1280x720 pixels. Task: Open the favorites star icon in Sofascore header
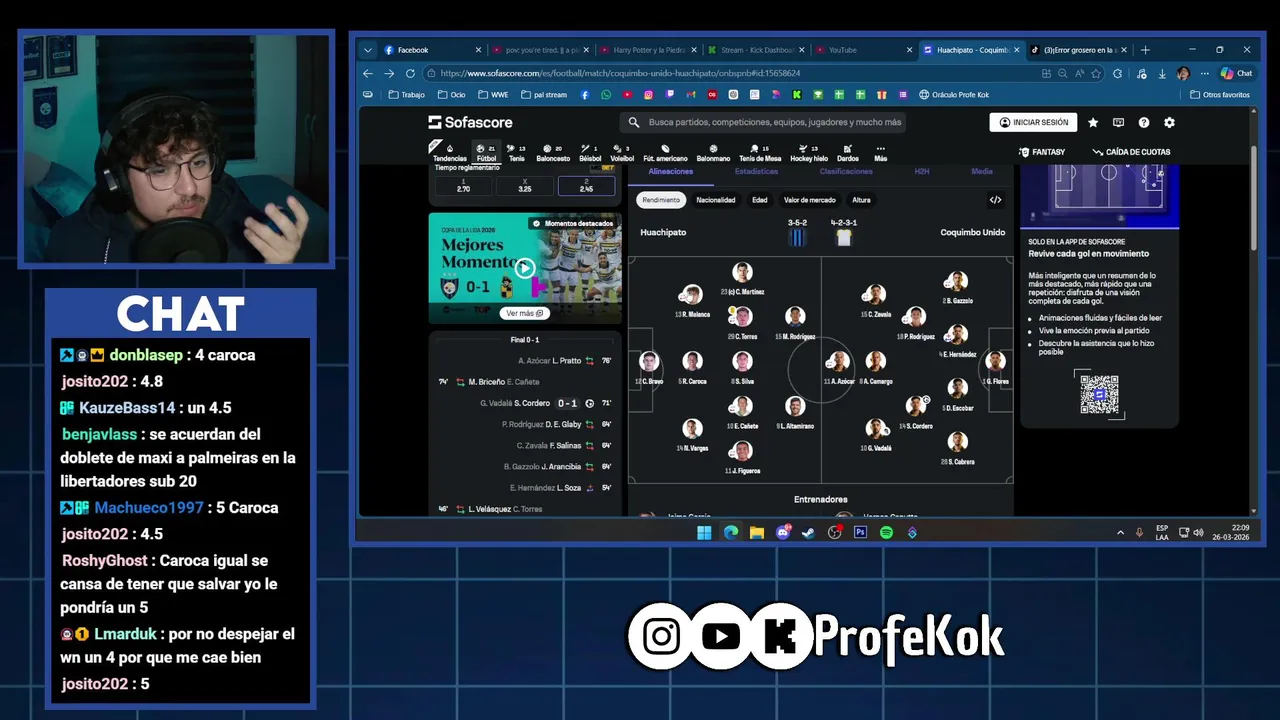(1093, 122)
